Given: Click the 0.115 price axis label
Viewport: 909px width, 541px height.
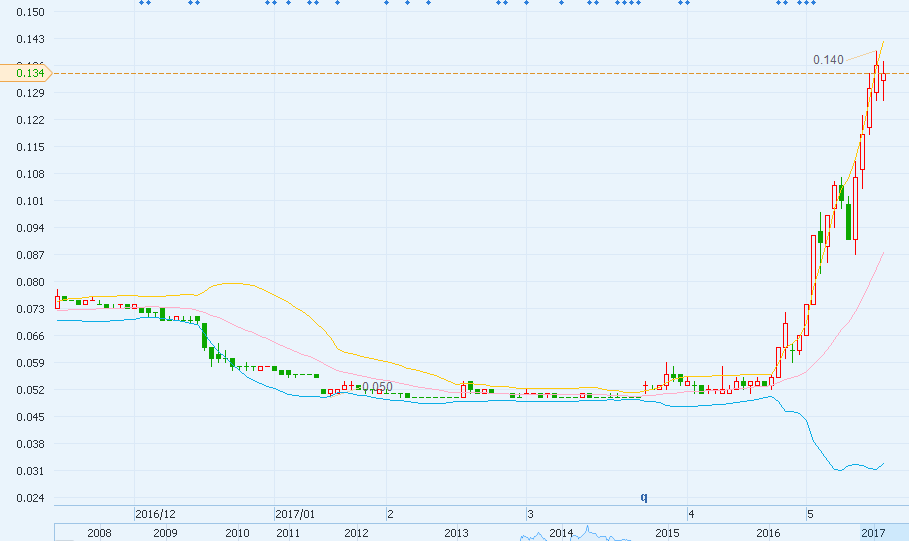Looking at the screenshot, I should pyautogui.click(x=30, y=147).
